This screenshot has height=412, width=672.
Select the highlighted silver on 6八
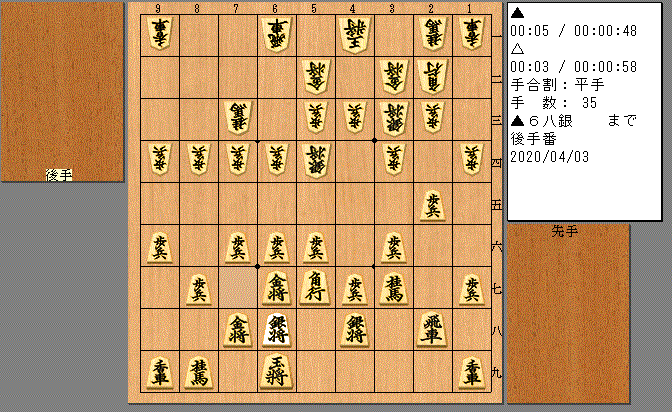[276, 329]
